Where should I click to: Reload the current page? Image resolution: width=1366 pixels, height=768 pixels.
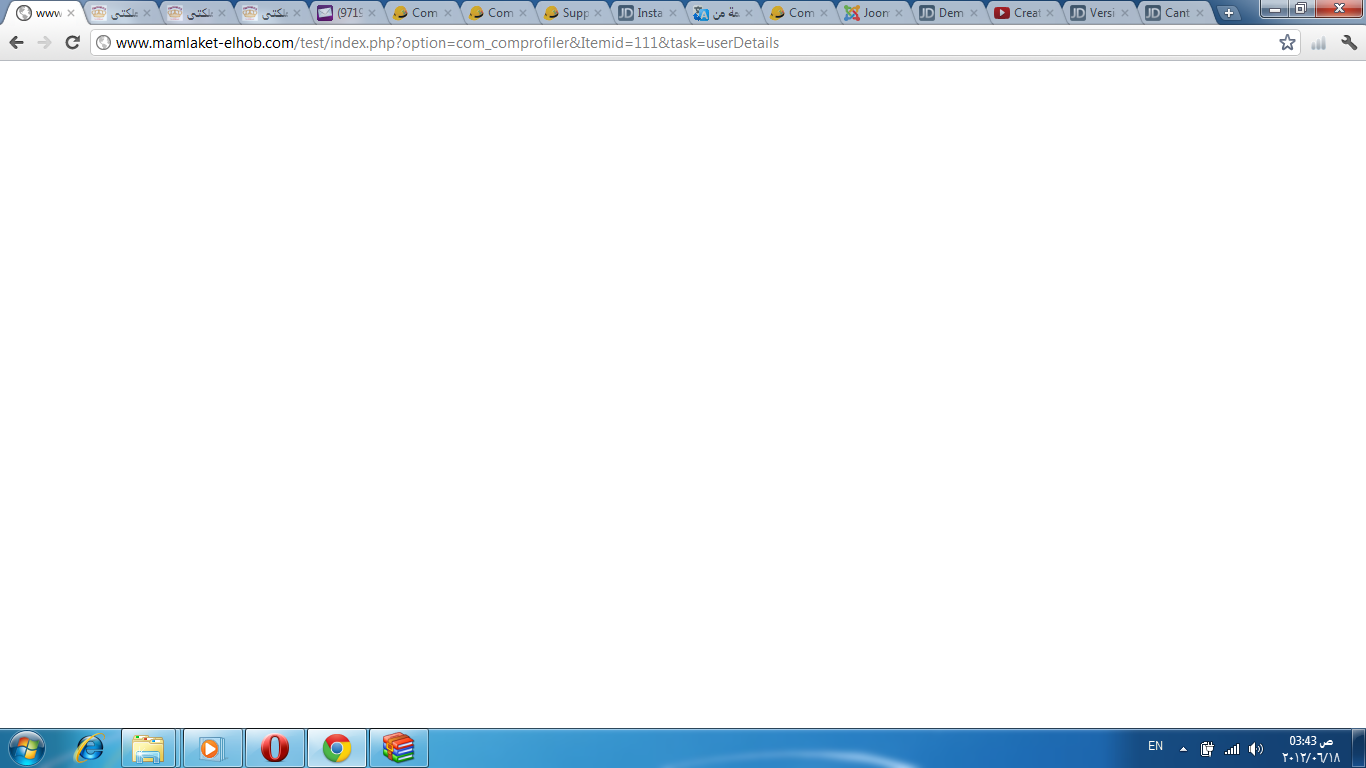click(x=72, y=43)
